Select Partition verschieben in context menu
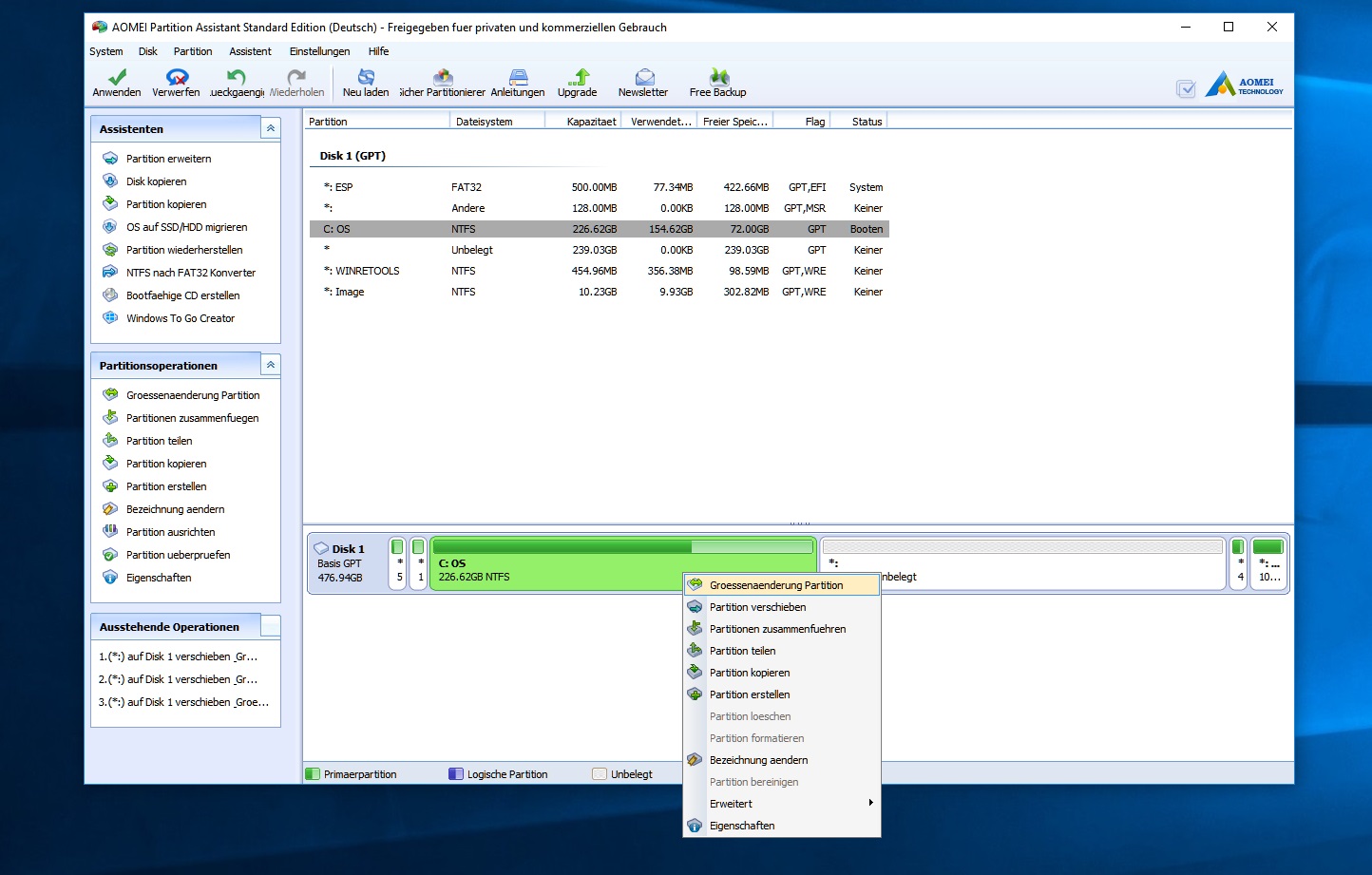 [782, 607]
